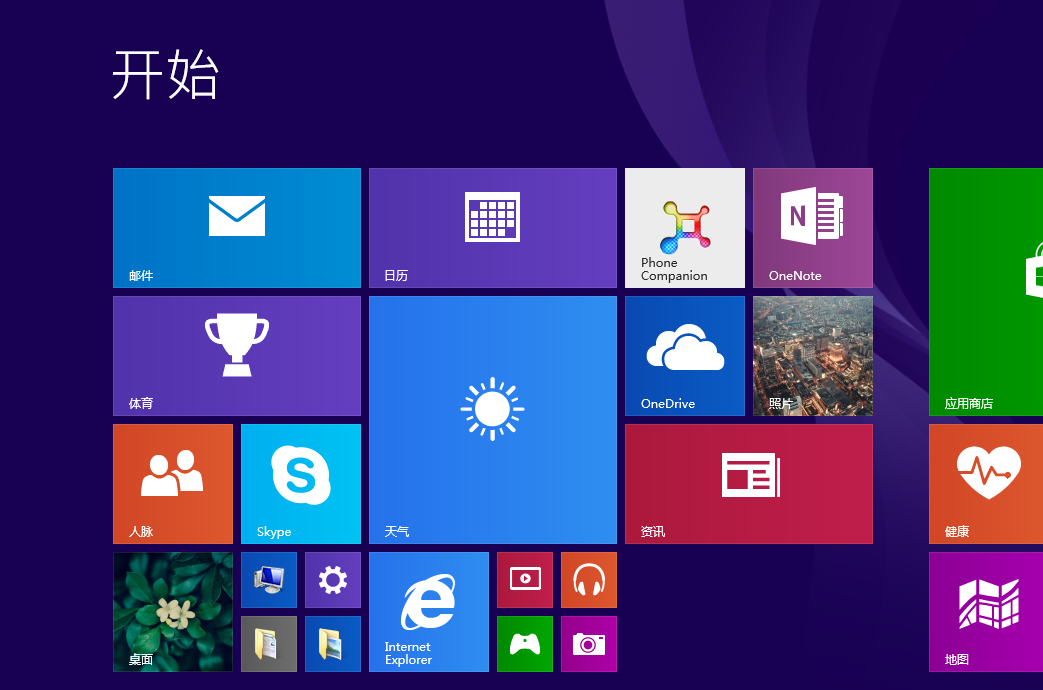Open the camera tile
The height and width of the screenshot is (690, 1043).
(589, 644)
